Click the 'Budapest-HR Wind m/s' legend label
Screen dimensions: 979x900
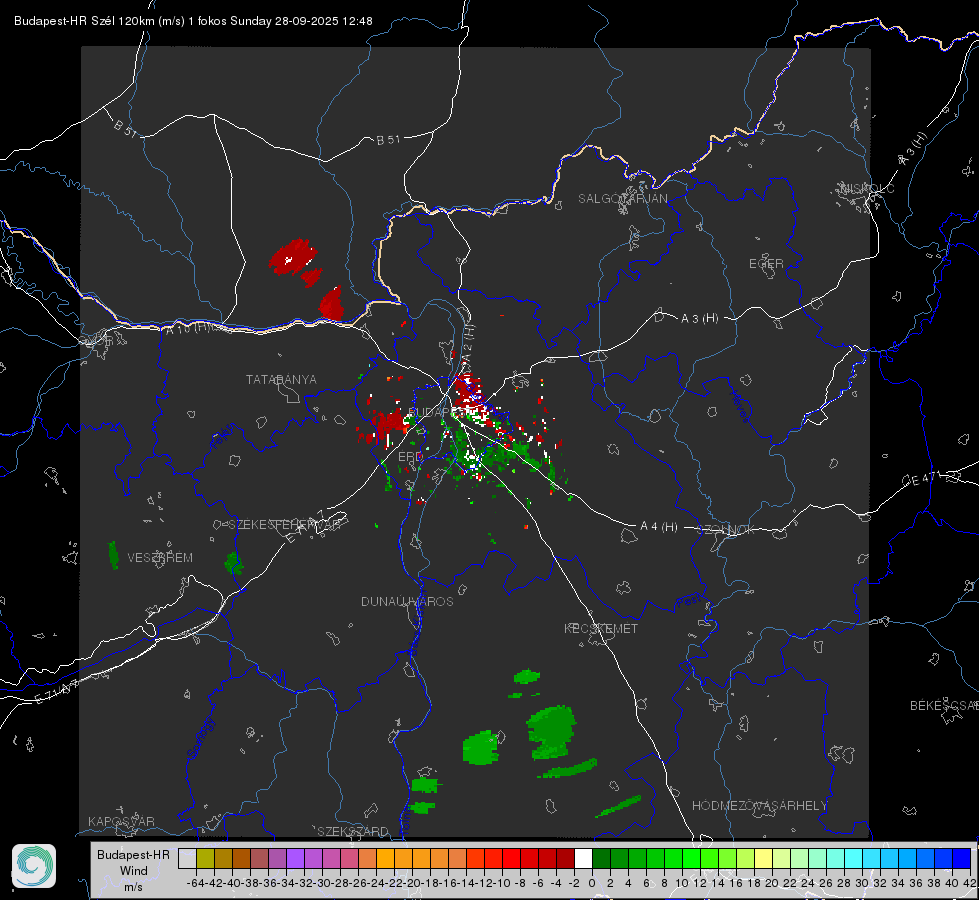[134, 871]
